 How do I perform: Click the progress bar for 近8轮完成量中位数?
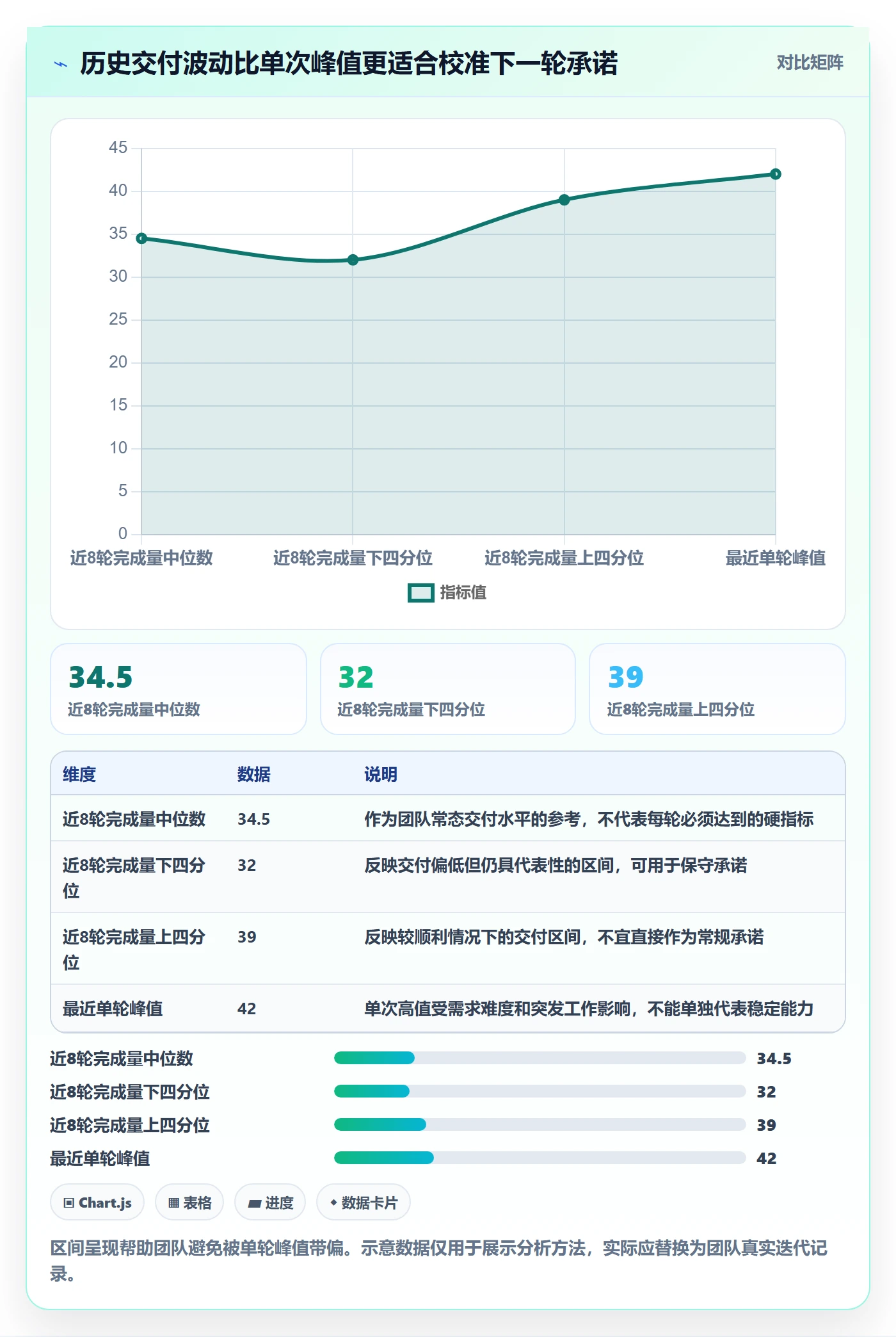[x=540, y=1058]
